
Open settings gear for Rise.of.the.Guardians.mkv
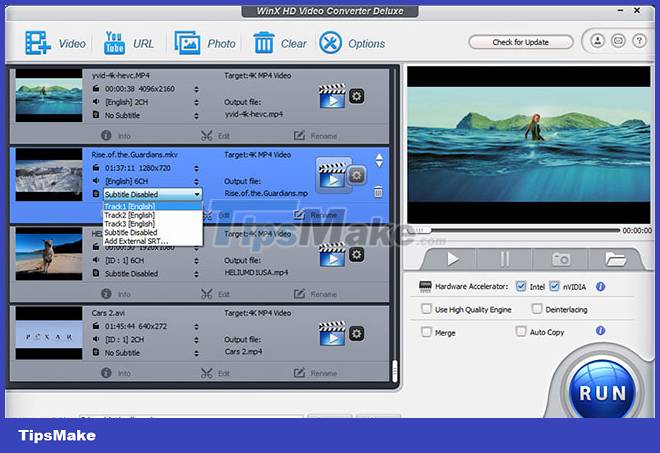click(357, 175)
